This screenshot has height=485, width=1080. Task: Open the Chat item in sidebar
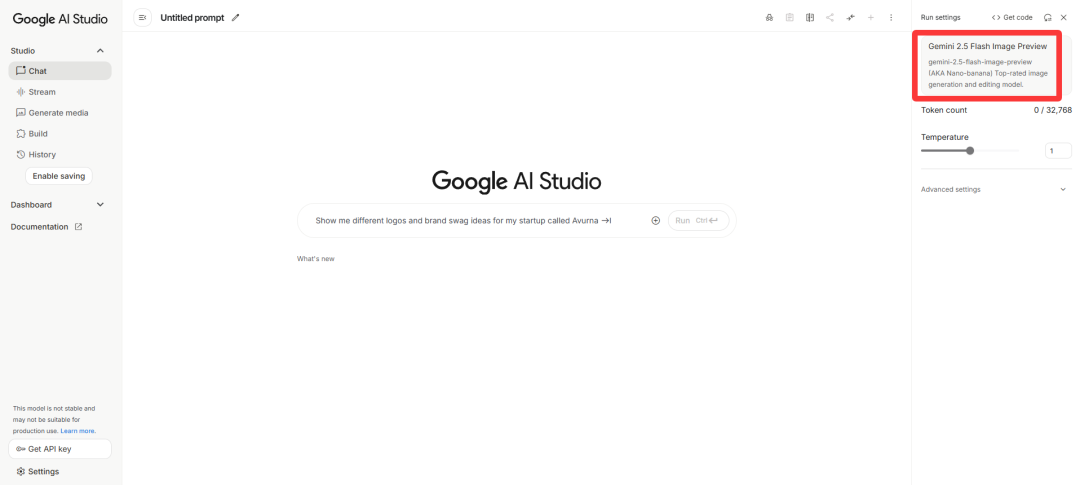click(60, 71)
